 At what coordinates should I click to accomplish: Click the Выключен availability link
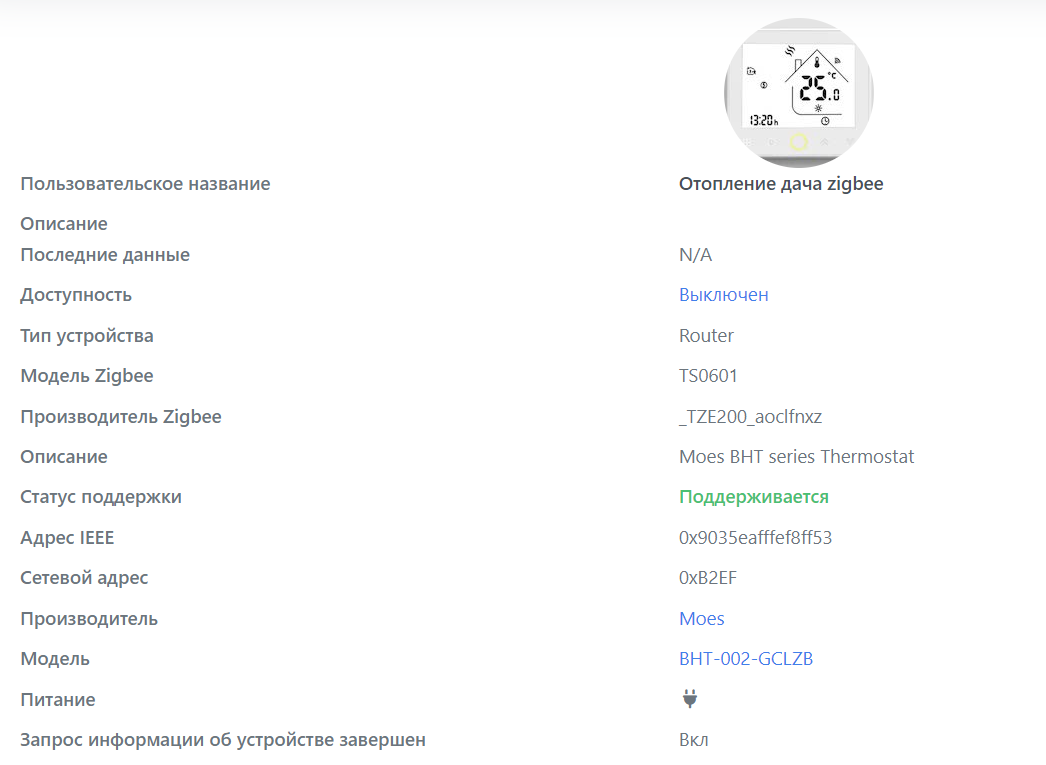pos(723,294)
